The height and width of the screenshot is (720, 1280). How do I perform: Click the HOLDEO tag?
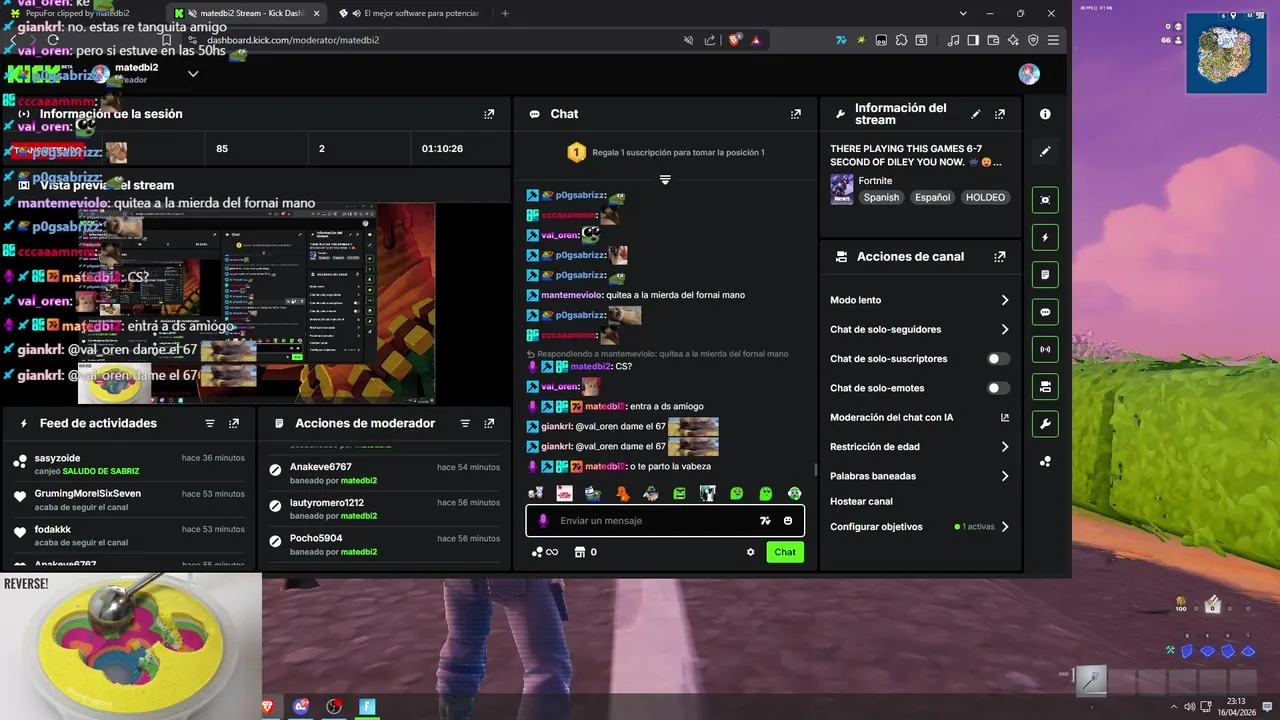(985, 198)
